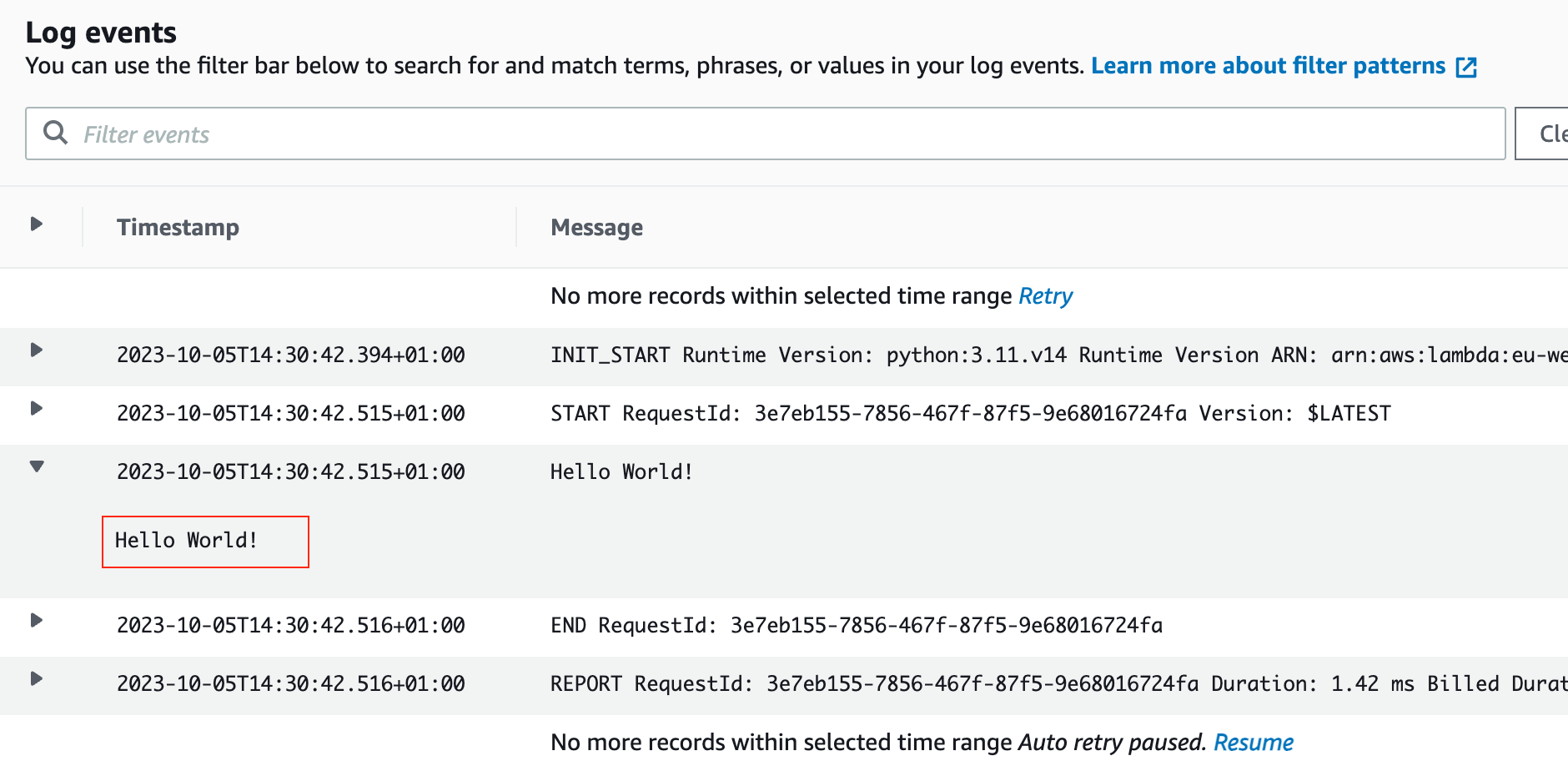Expand the END RequestId log row

pyautogui.click(x=36, y=620)
